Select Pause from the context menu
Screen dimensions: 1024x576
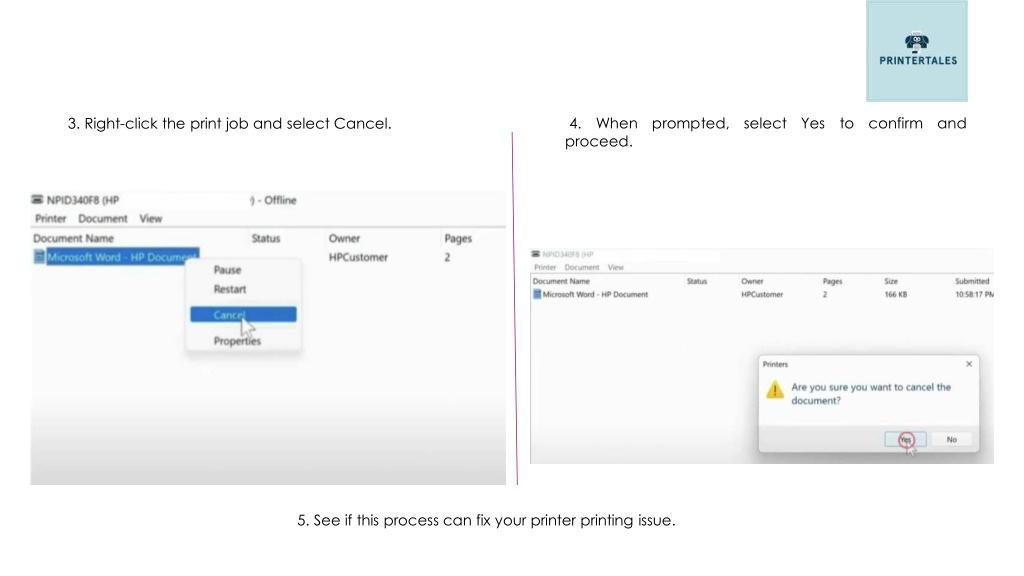227,270
